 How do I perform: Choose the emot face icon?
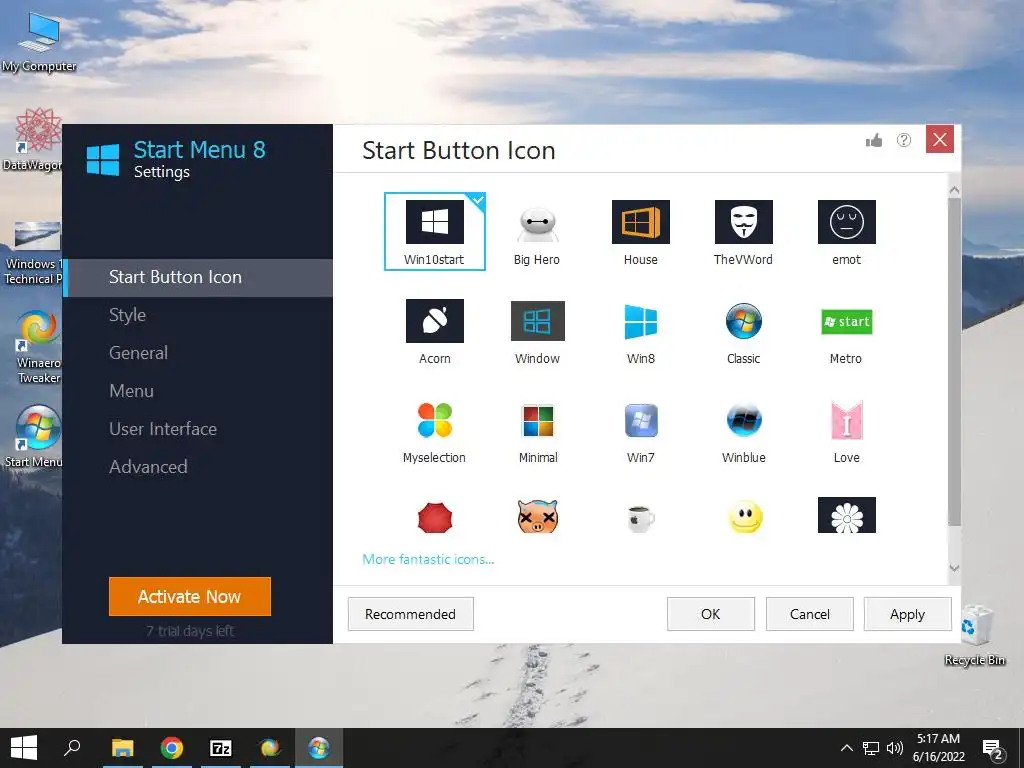click(846, 232)
